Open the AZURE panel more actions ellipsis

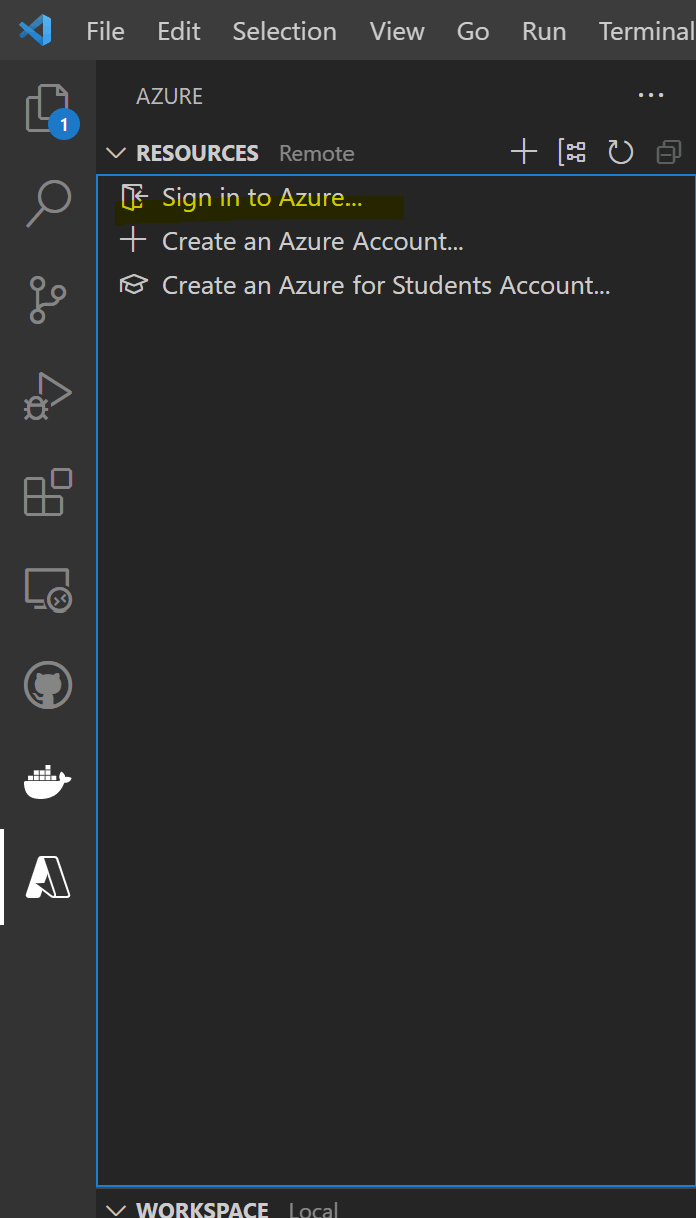651,96
